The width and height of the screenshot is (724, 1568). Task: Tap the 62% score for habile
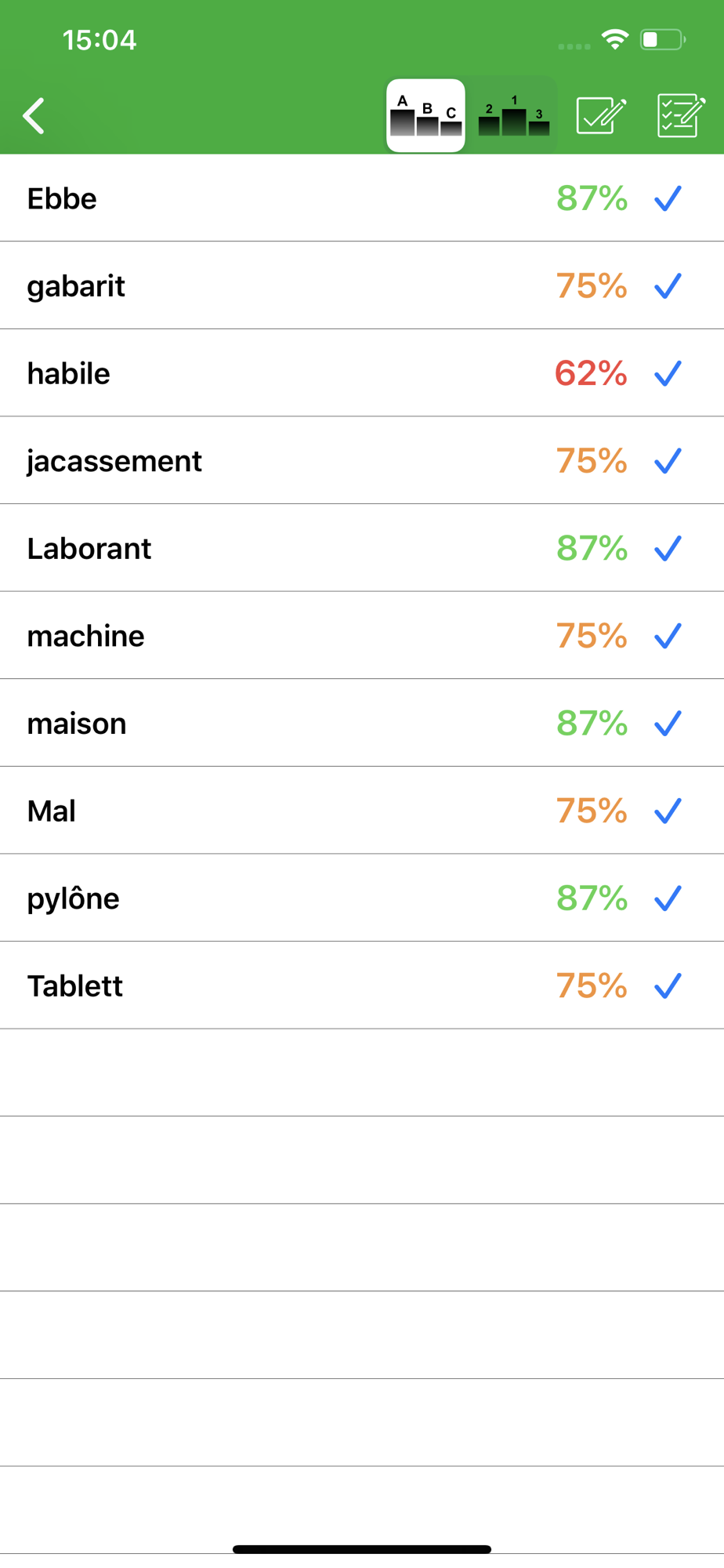click(591, 373)
